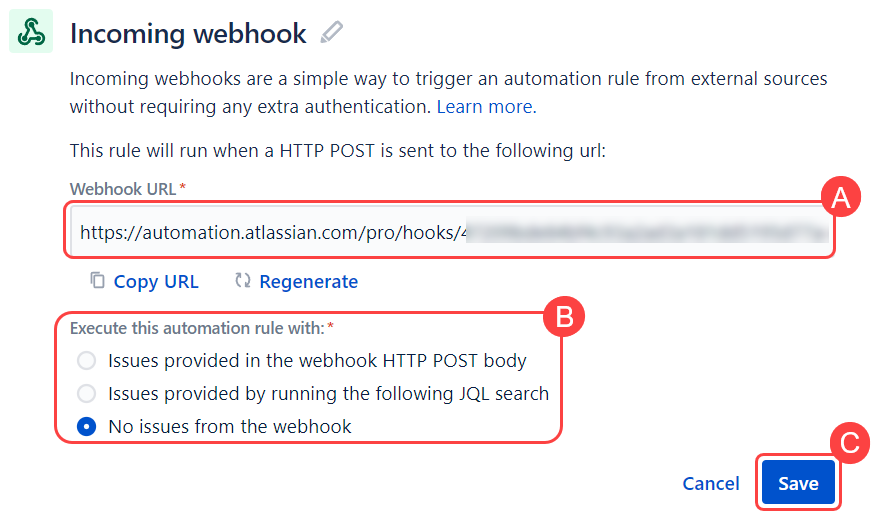Click the "Webhook URL" field label
This screenshot has height=520, width=879.
click(x=123, y=188)
